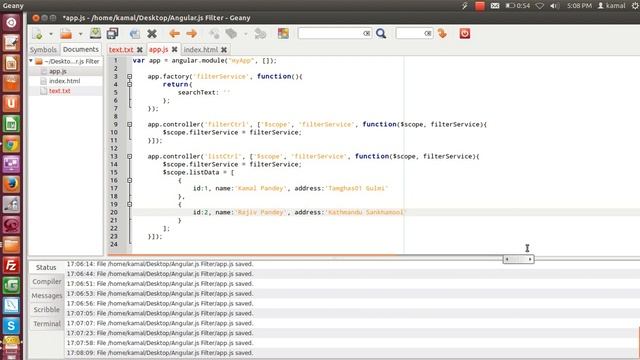
Task: Switch to the index.html editor tab
Action: point(200,50)
